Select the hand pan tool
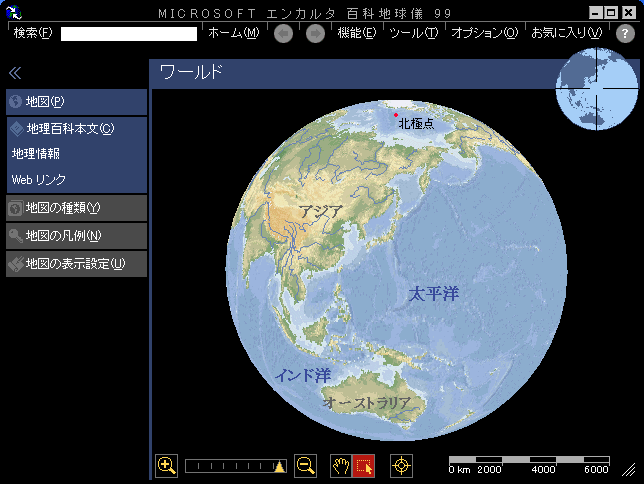644x484 pixels. [341, 466]
